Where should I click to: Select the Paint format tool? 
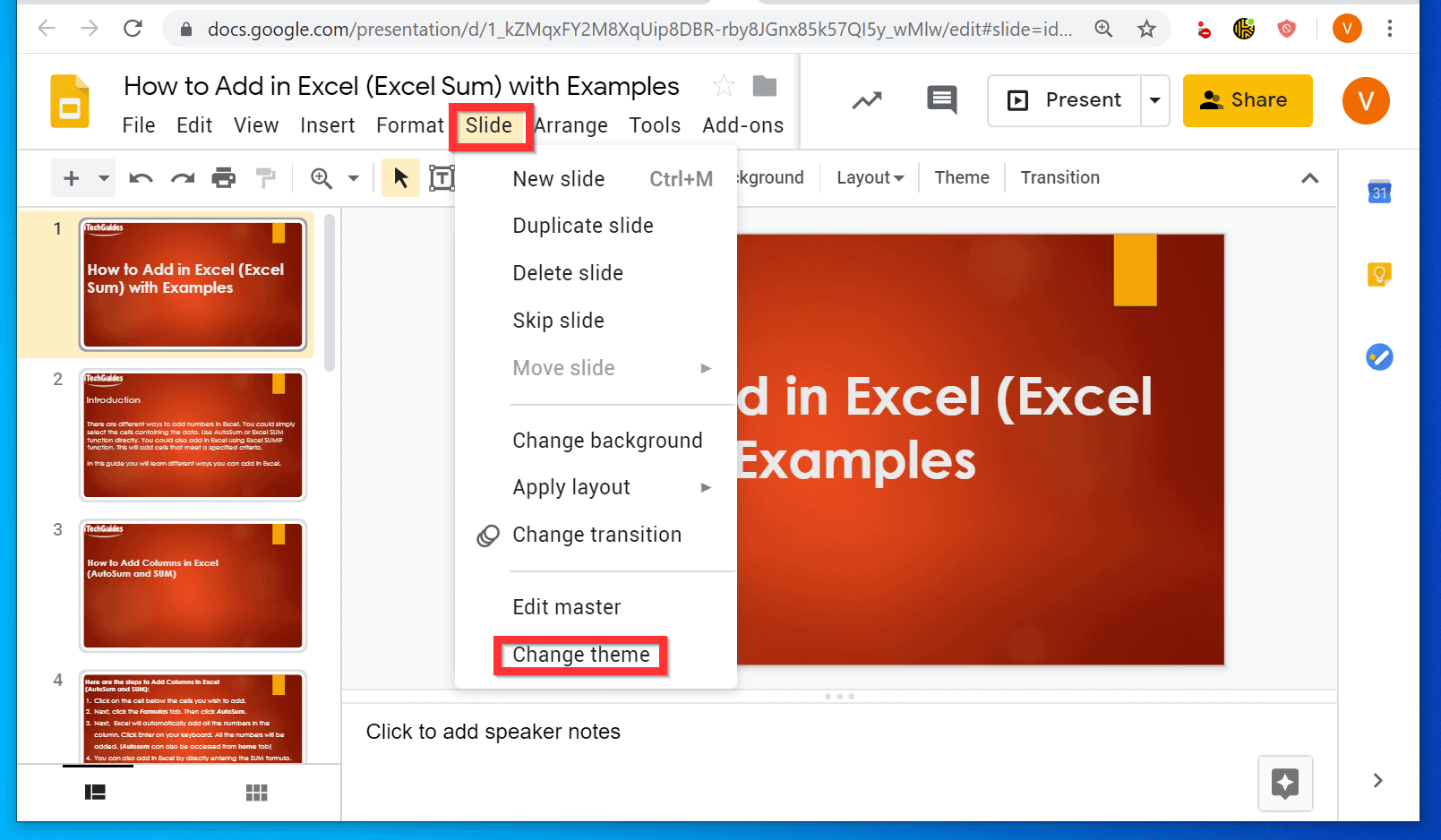(x=265, y=177)
